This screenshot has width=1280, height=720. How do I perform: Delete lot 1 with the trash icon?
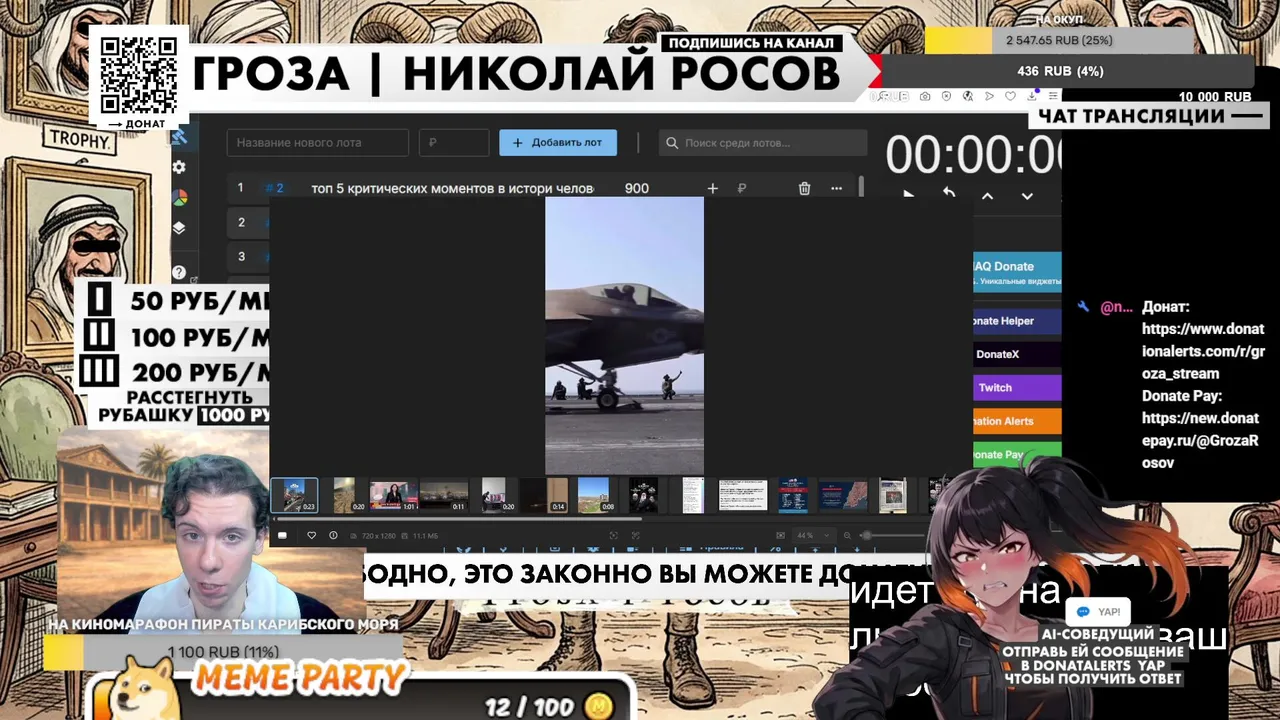[x=804, y=188]
